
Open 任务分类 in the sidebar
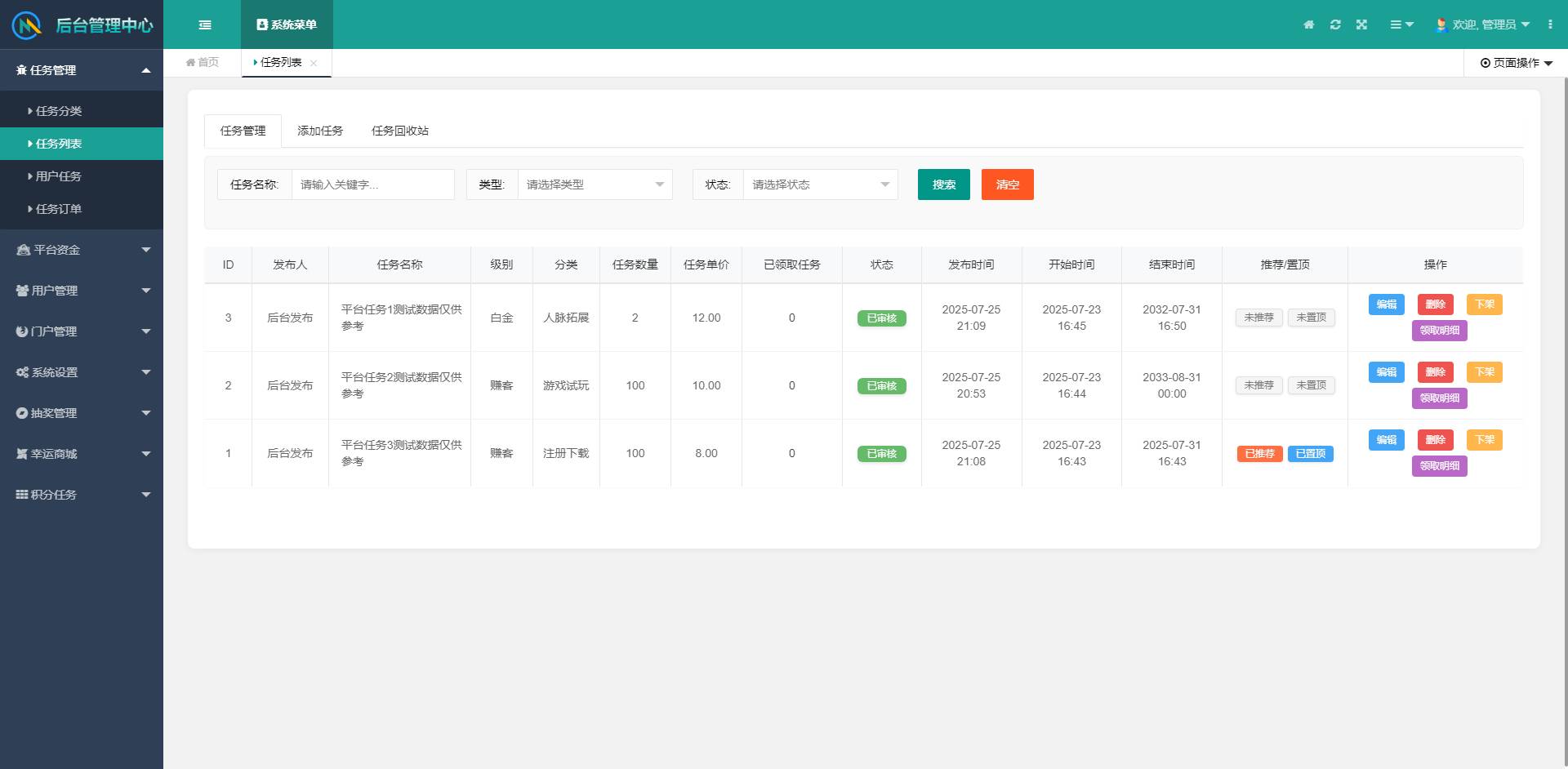coord(82,111)
